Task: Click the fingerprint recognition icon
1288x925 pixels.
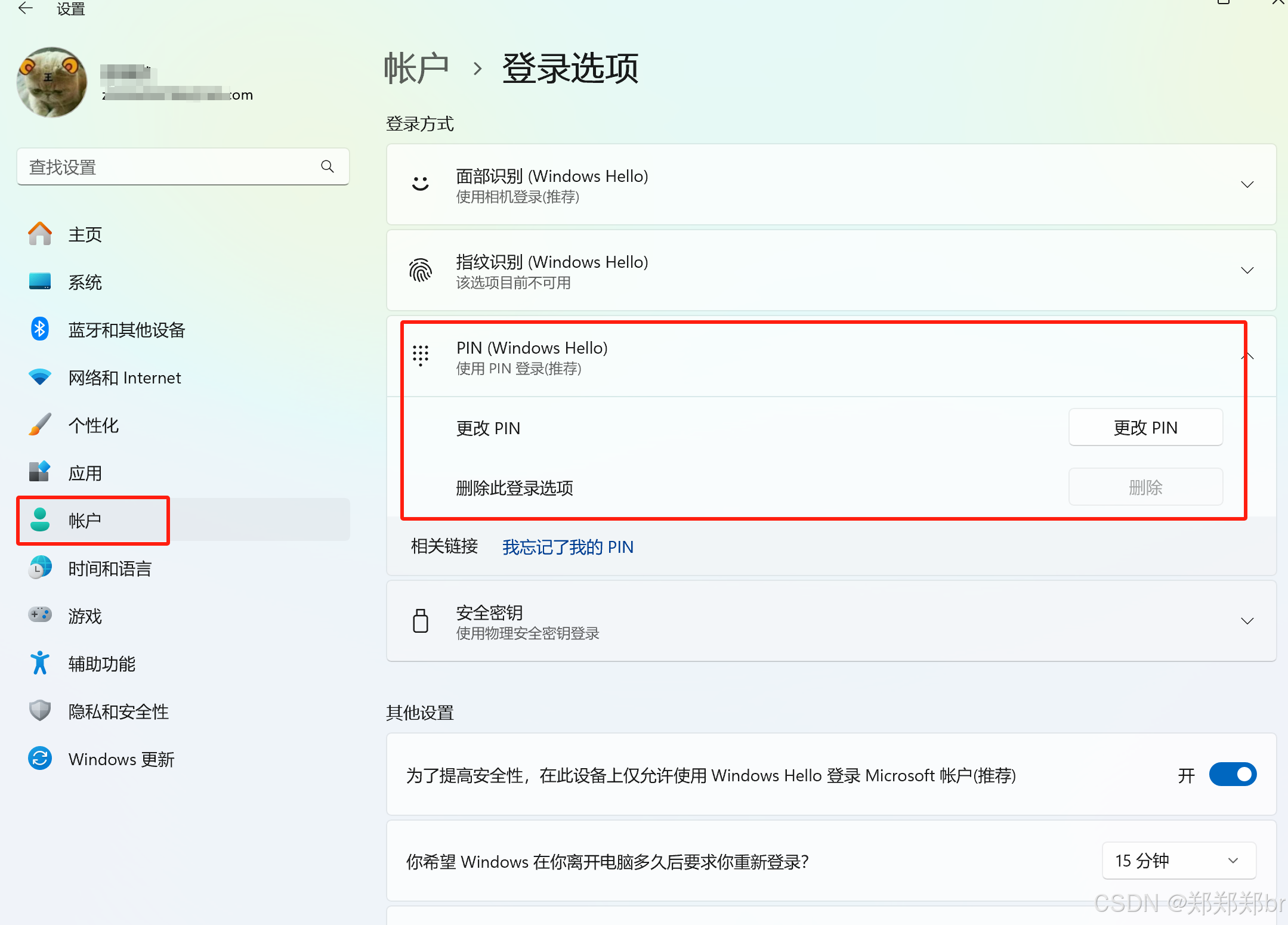Action: 421,271
